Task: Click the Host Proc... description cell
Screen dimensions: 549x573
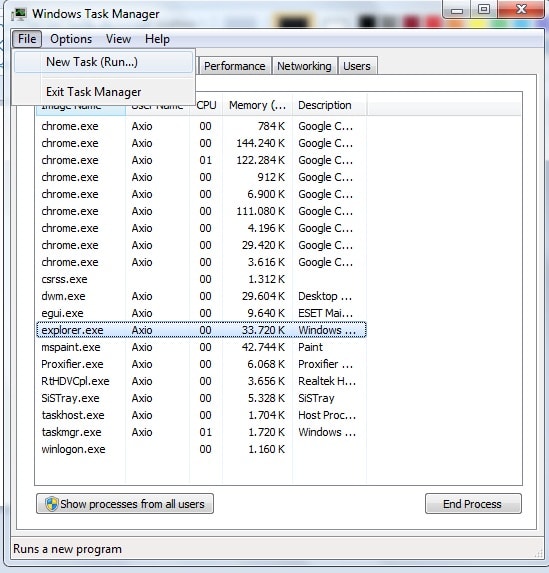Action: 327,415
